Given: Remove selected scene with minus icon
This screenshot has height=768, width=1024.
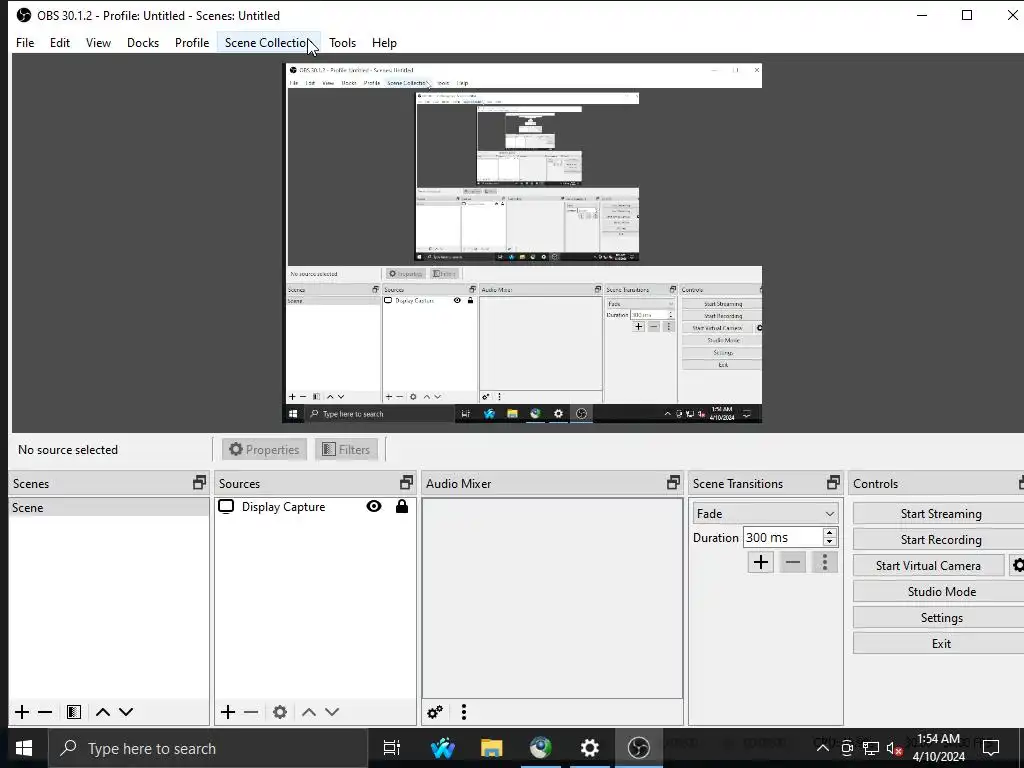Looking at the screenshot, I should (x=45, y=712).
